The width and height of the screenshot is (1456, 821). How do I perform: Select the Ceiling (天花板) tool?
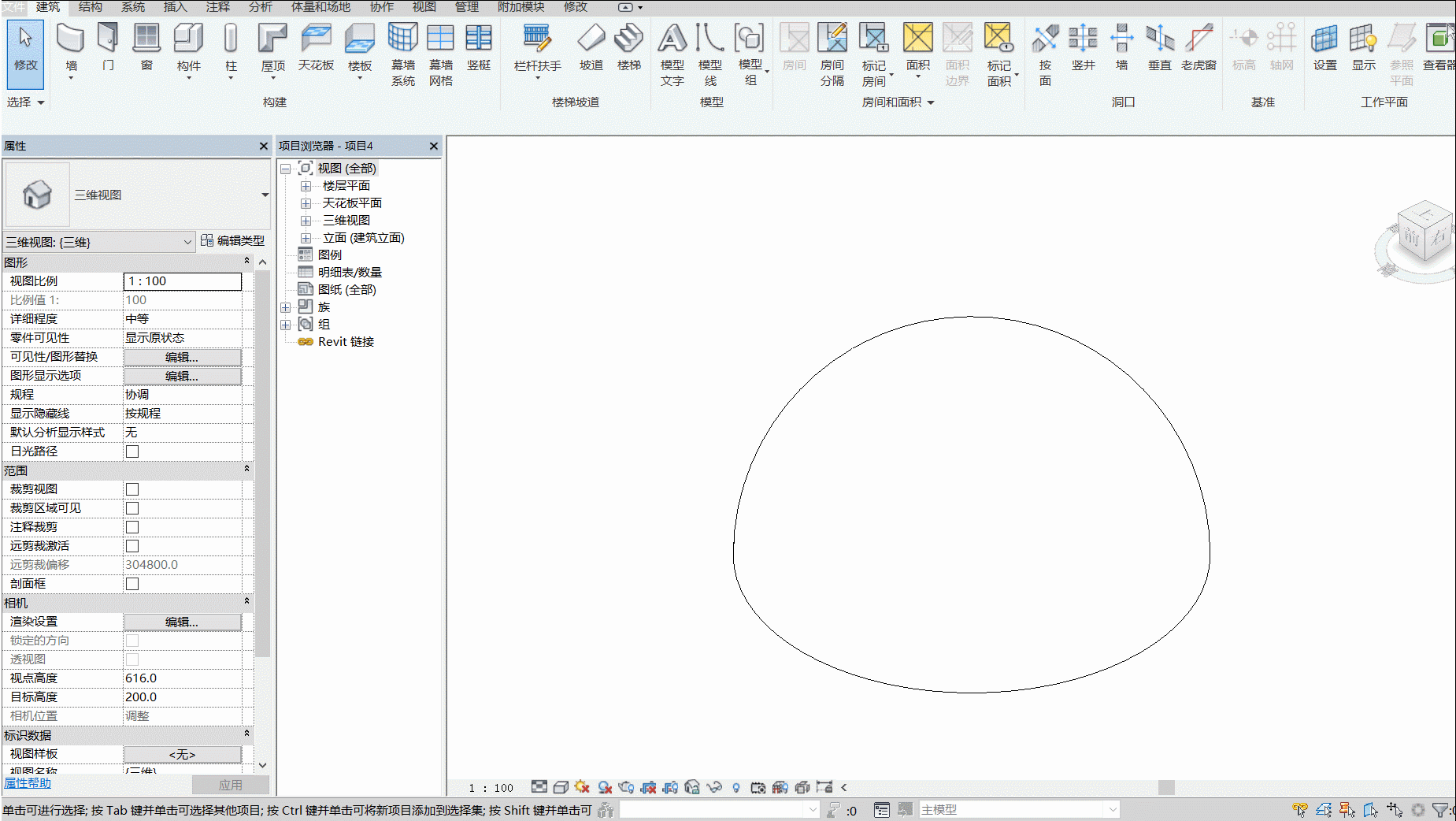tap(316, 47)
